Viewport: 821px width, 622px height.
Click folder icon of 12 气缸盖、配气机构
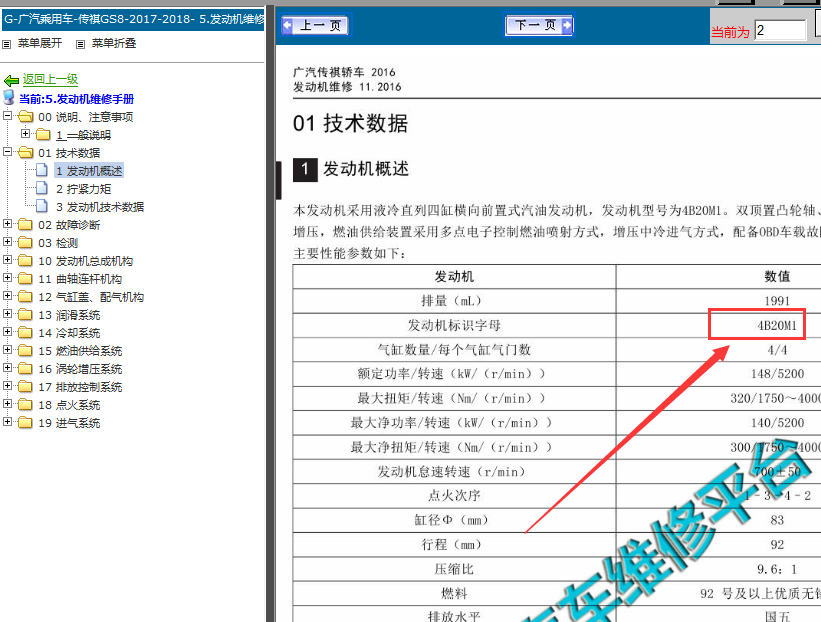25,296
